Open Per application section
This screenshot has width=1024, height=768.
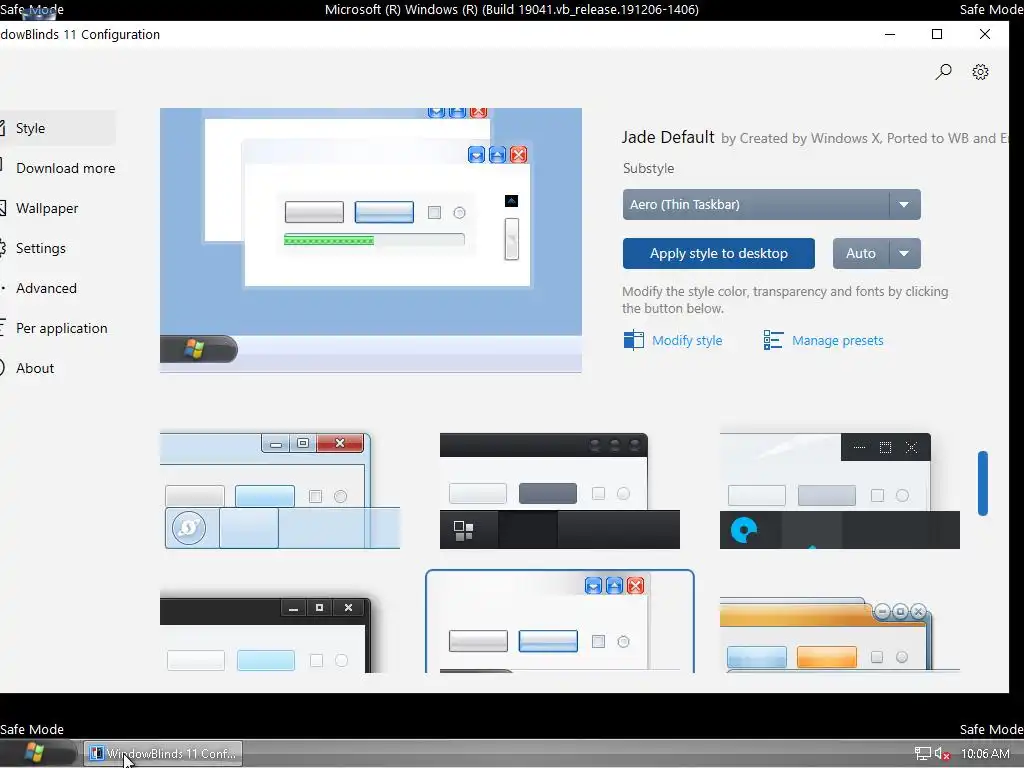point(57,328)
